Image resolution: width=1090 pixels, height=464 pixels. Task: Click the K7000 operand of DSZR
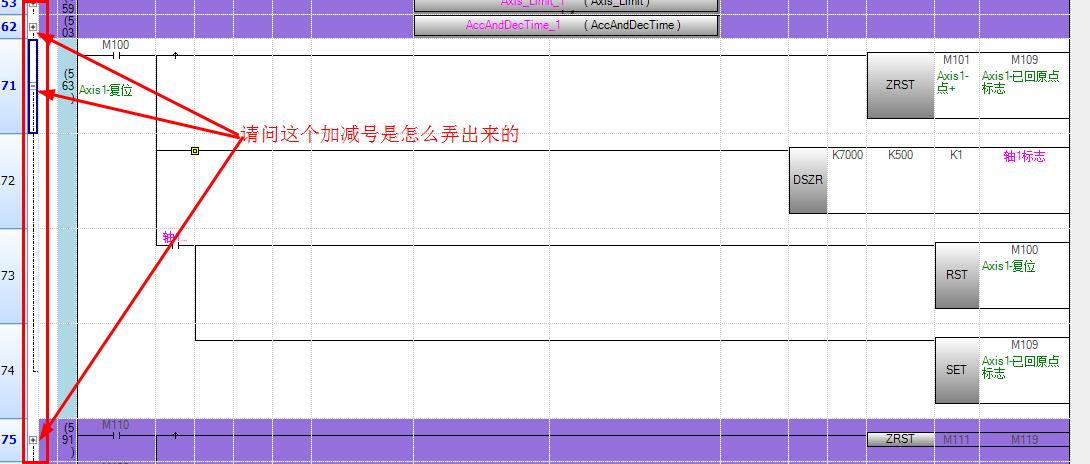847,156
